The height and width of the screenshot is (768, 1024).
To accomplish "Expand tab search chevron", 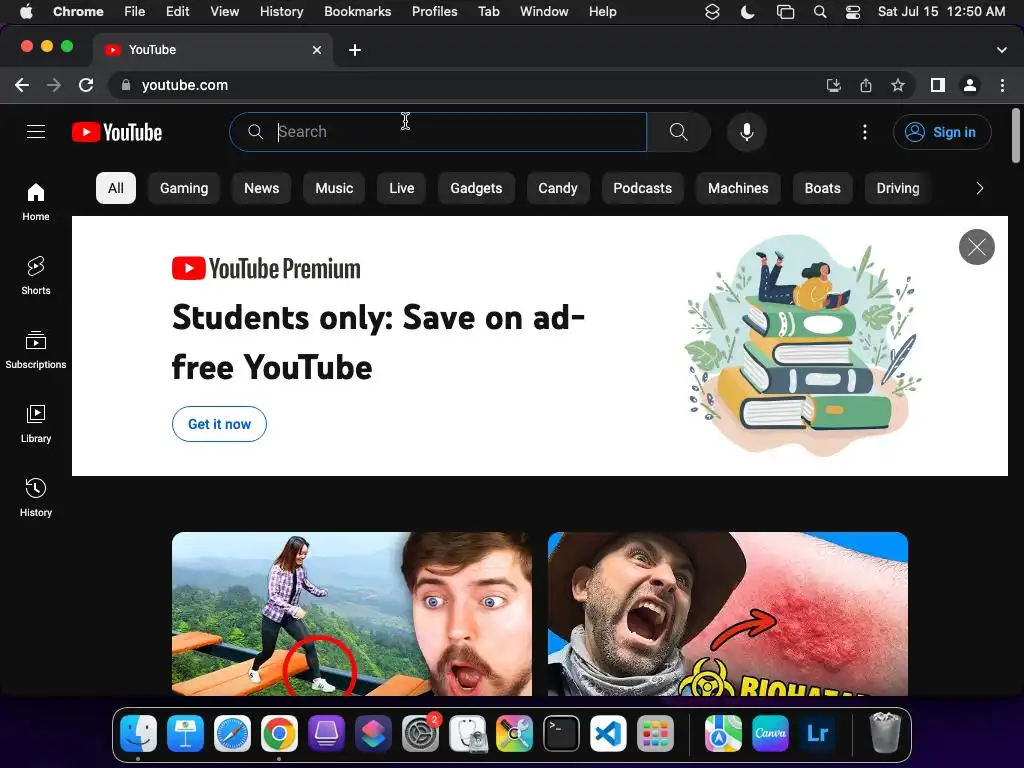I will tap(1002, 50).
